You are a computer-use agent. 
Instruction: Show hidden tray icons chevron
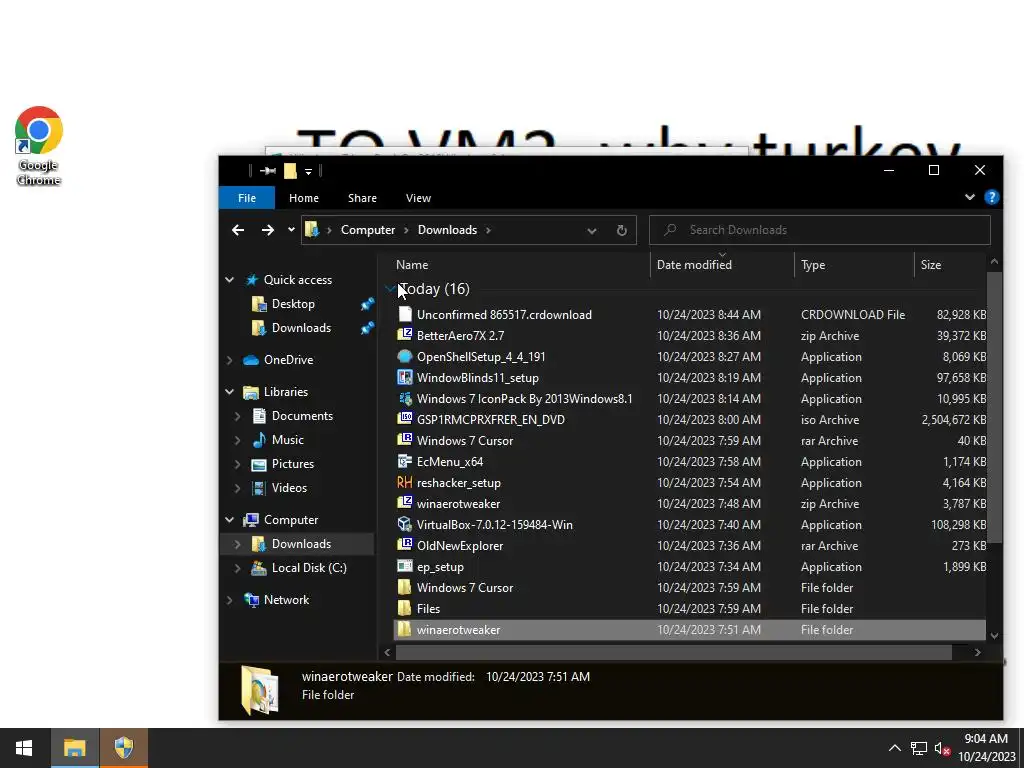point(895,748)
